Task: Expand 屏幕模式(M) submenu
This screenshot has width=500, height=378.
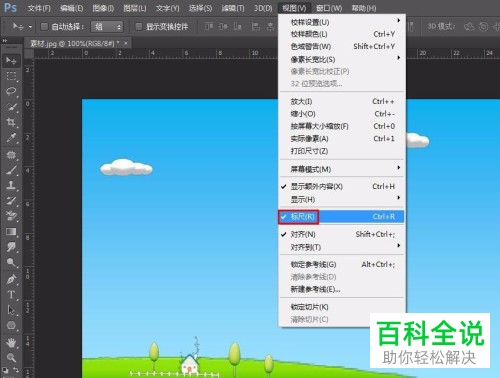Action: coord(342,169)
